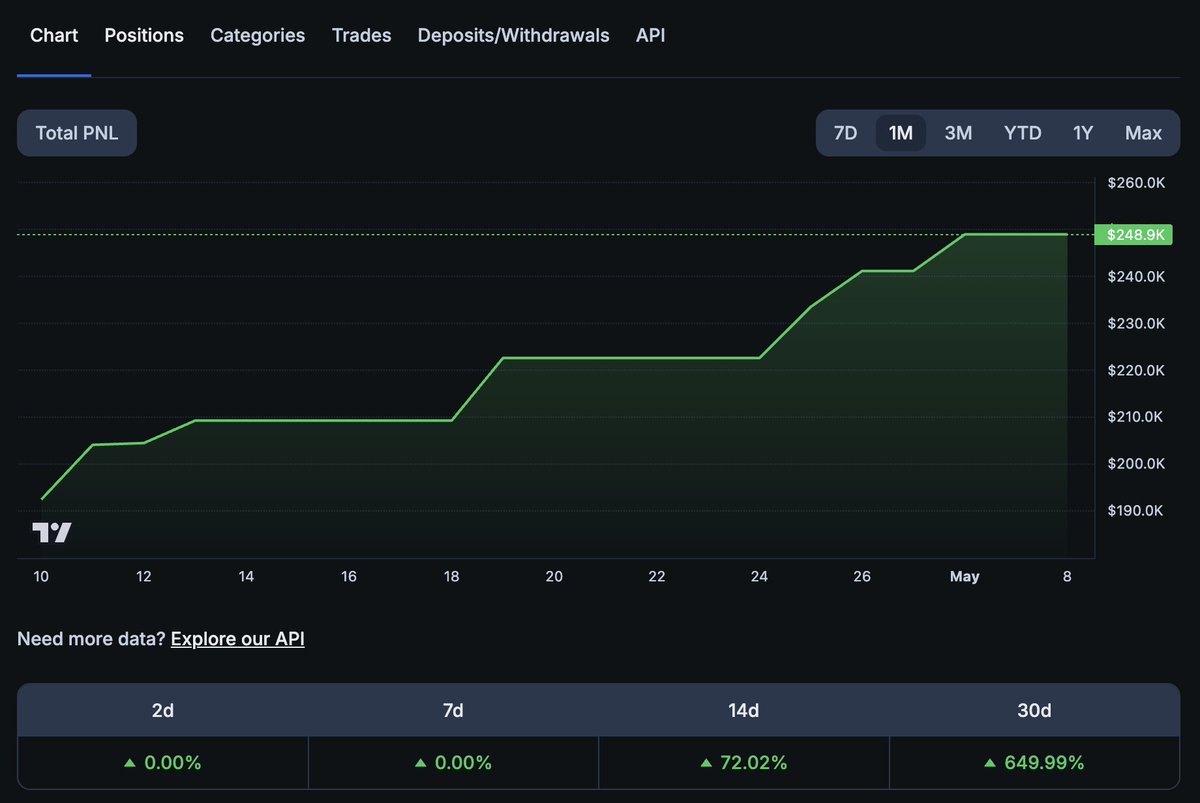Switch to the API tab
This screenshot has height=803, width=1200.
coord(650,36)
